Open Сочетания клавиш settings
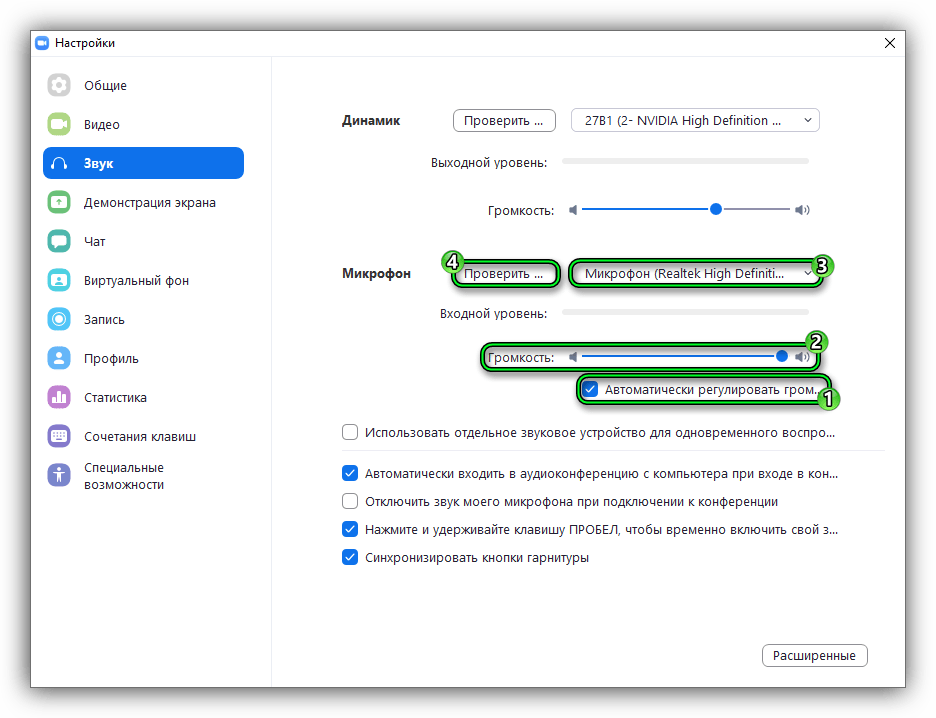 click(x=143, y=436)
